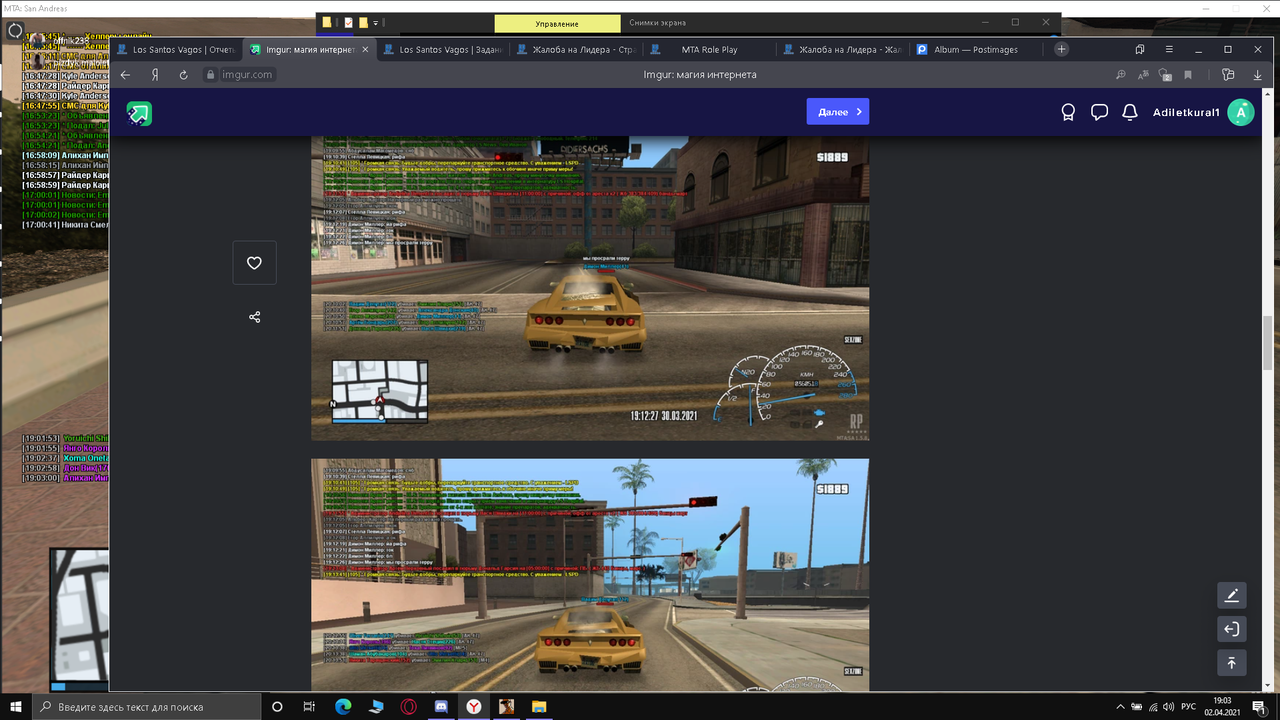The width and height of the screenshot is (1280, 720).
Task: Switch to Los Santos Vagos | Задания tab
Action: pyautogui.click(x=443, y=49)
